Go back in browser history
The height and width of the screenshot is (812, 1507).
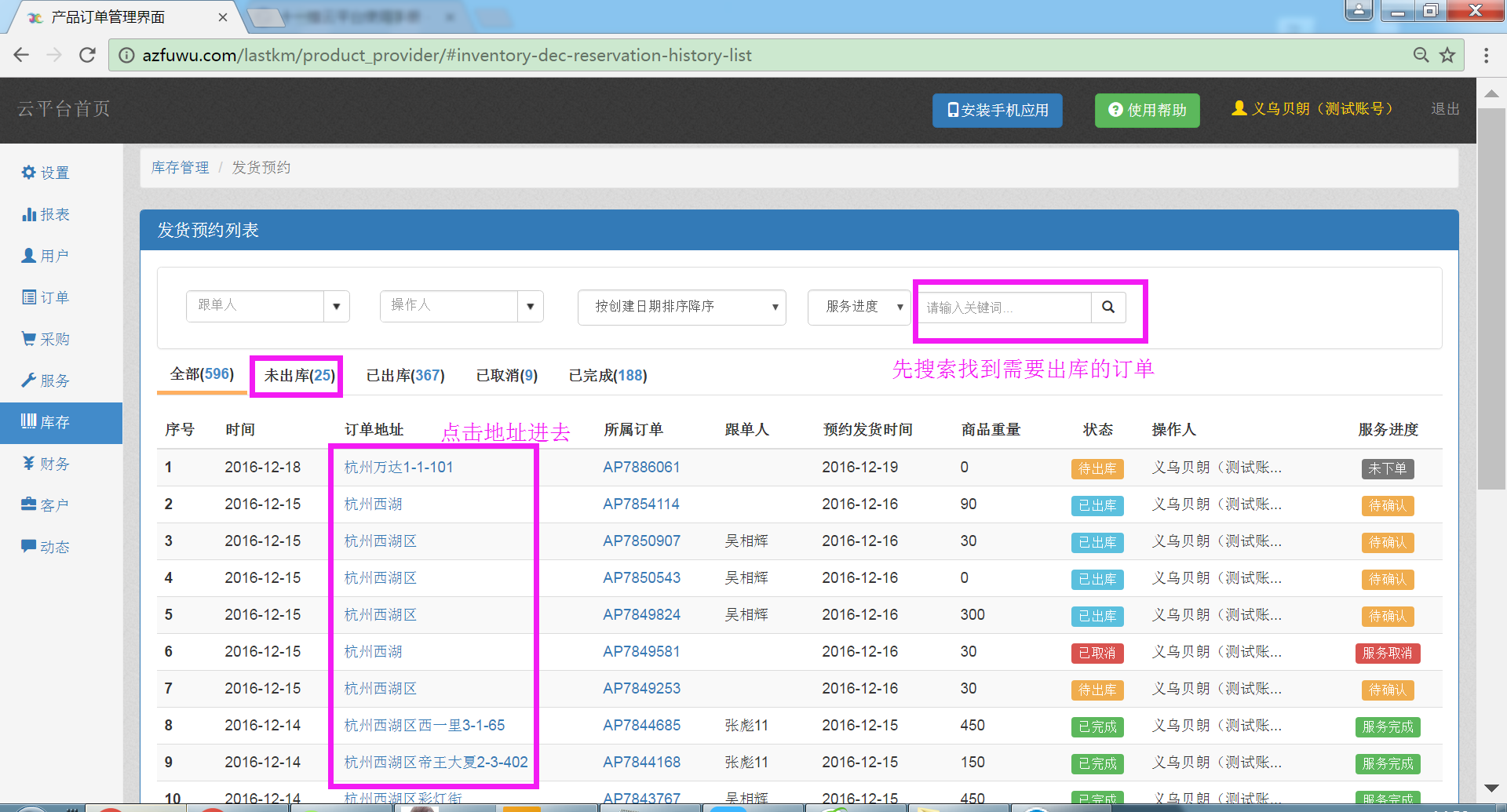point(21,55)
